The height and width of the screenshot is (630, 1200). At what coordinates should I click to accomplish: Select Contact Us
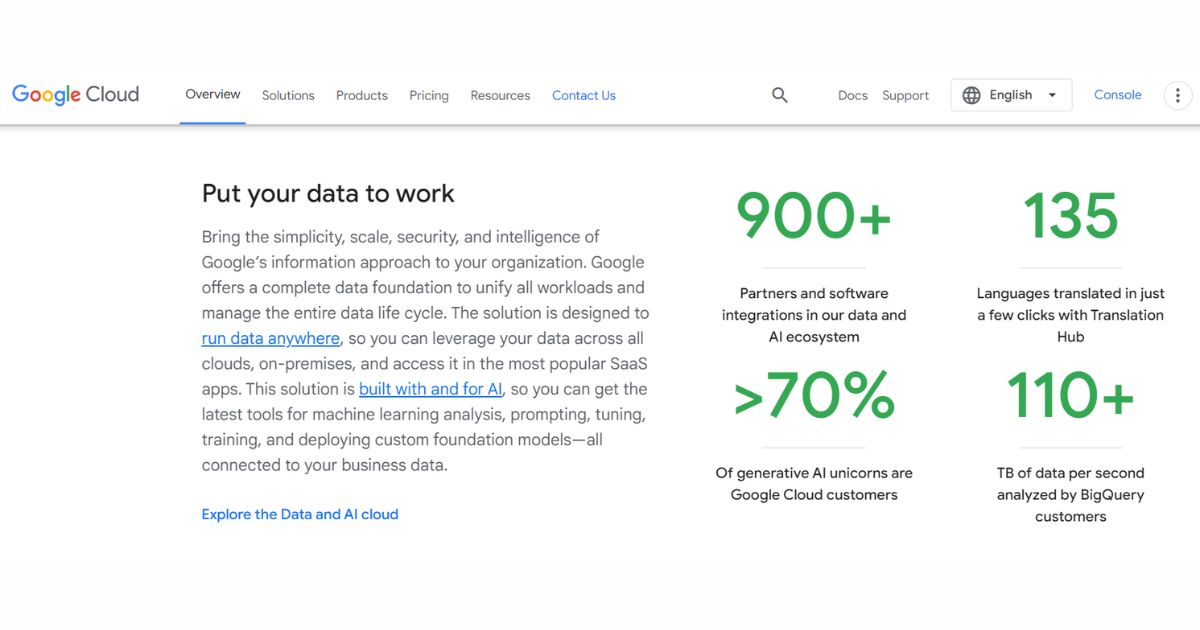[584, 95]
